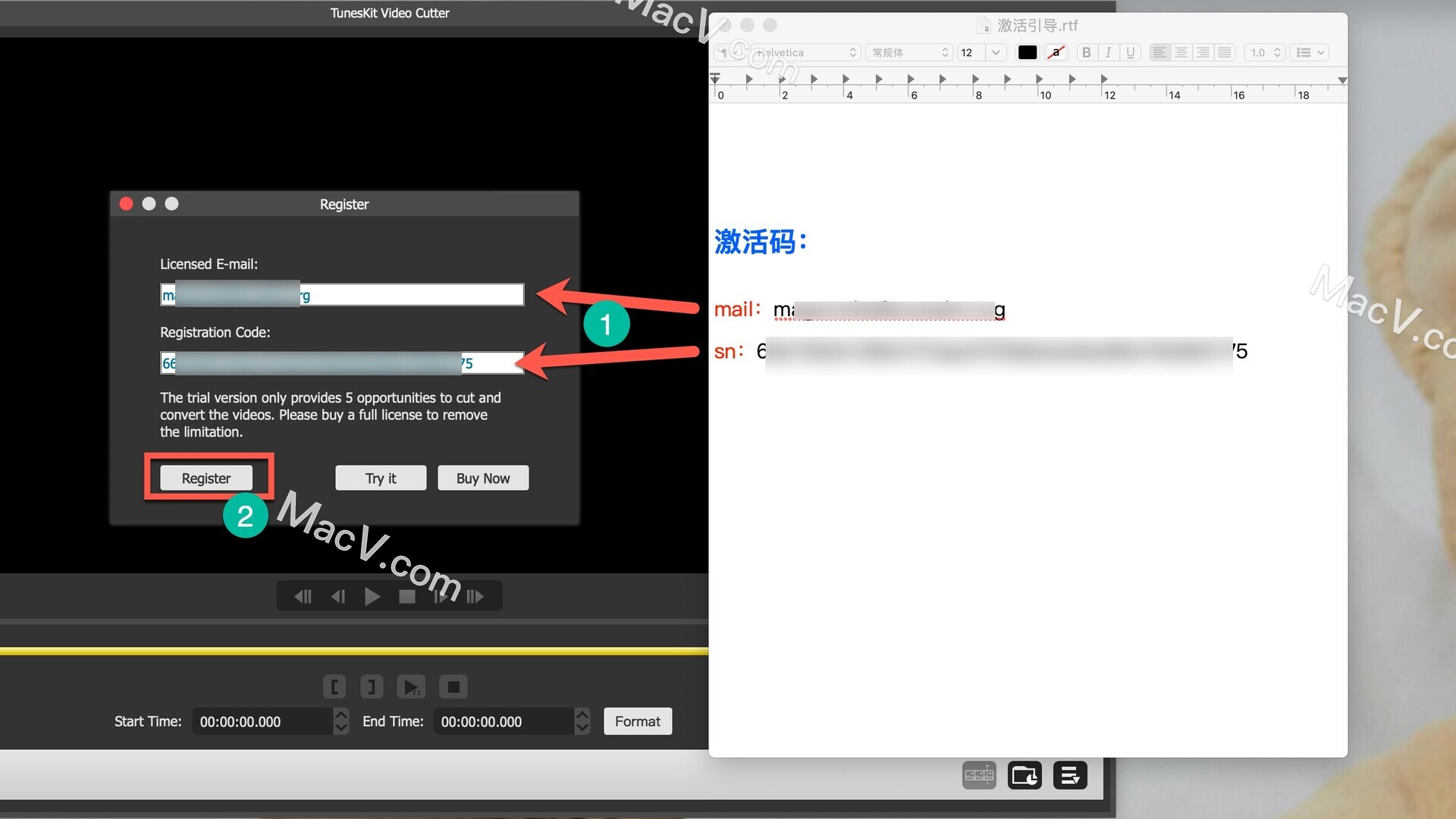Click first-line indent marker on ruler
1456x819 pixels.
[x=715, y=76]
